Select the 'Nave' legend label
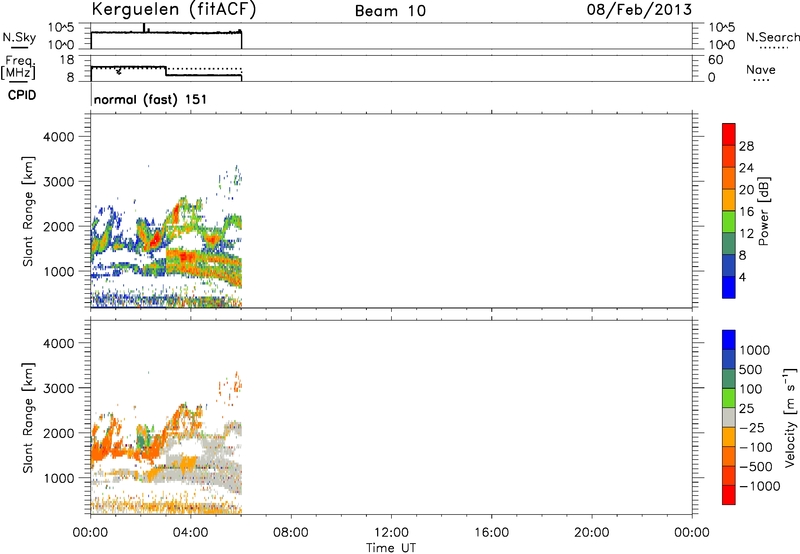The width and height of the screenshot is (800, 554). coord(761,69)
